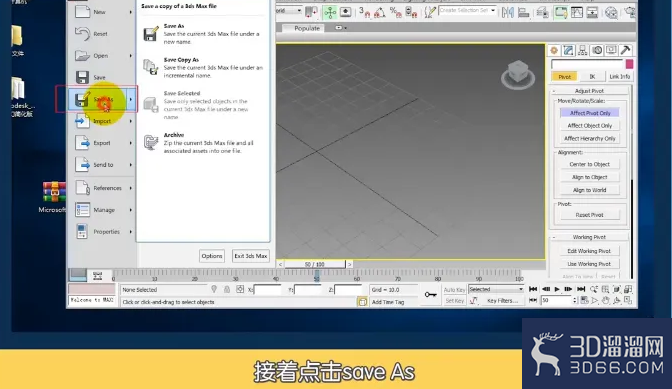Click the object name field in command panel
Screen dimensions: 672x389
pos(587,64)
